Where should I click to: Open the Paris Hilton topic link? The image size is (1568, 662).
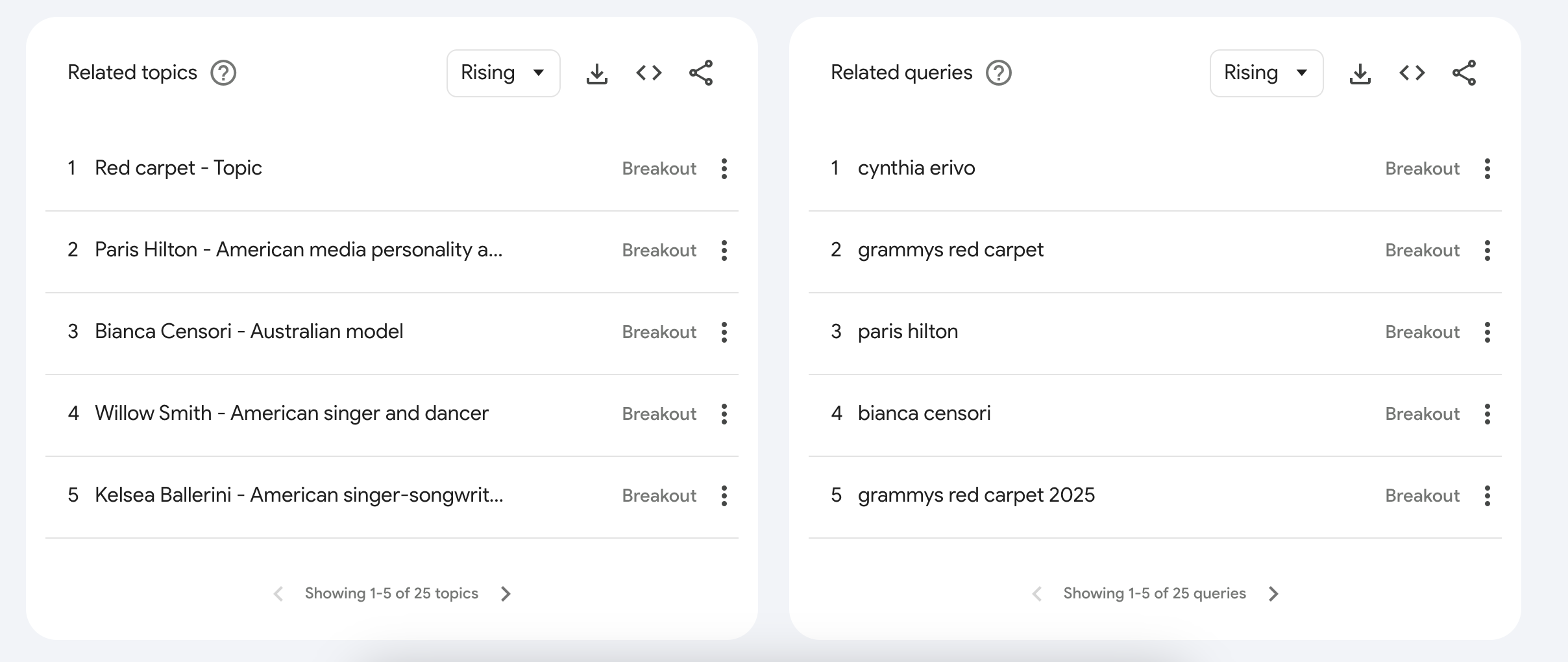(298, 250)
